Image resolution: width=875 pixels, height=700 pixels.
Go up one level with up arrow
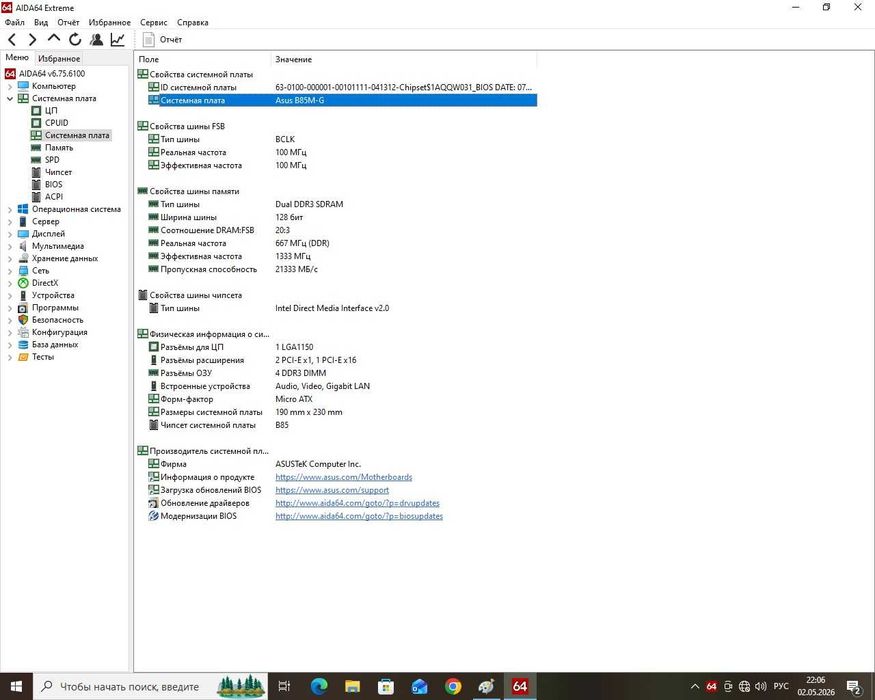tap(54, 39)
